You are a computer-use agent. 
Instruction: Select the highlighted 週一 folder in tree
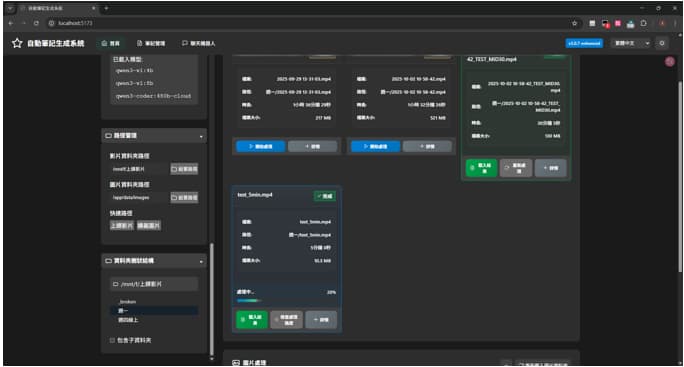coord(154,311)
